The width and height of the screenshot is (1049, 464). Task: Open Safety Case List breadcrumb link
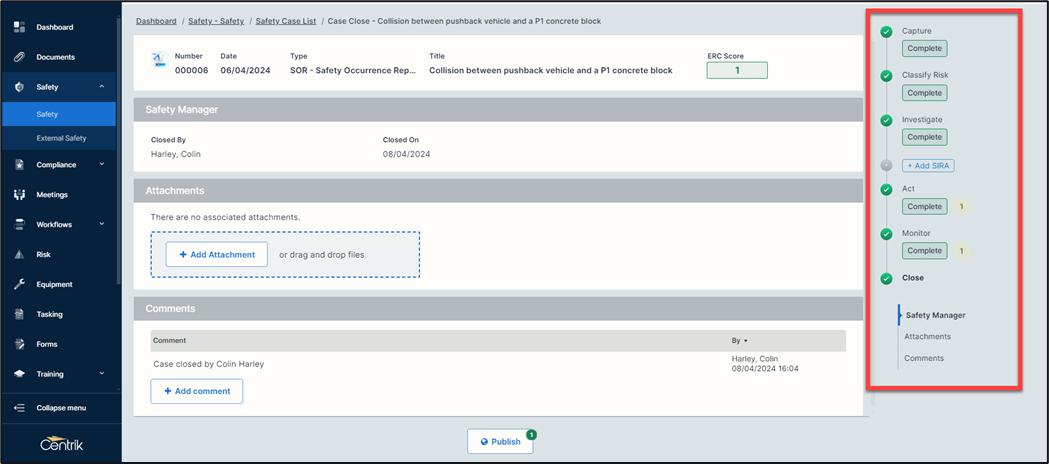[285, 21]
